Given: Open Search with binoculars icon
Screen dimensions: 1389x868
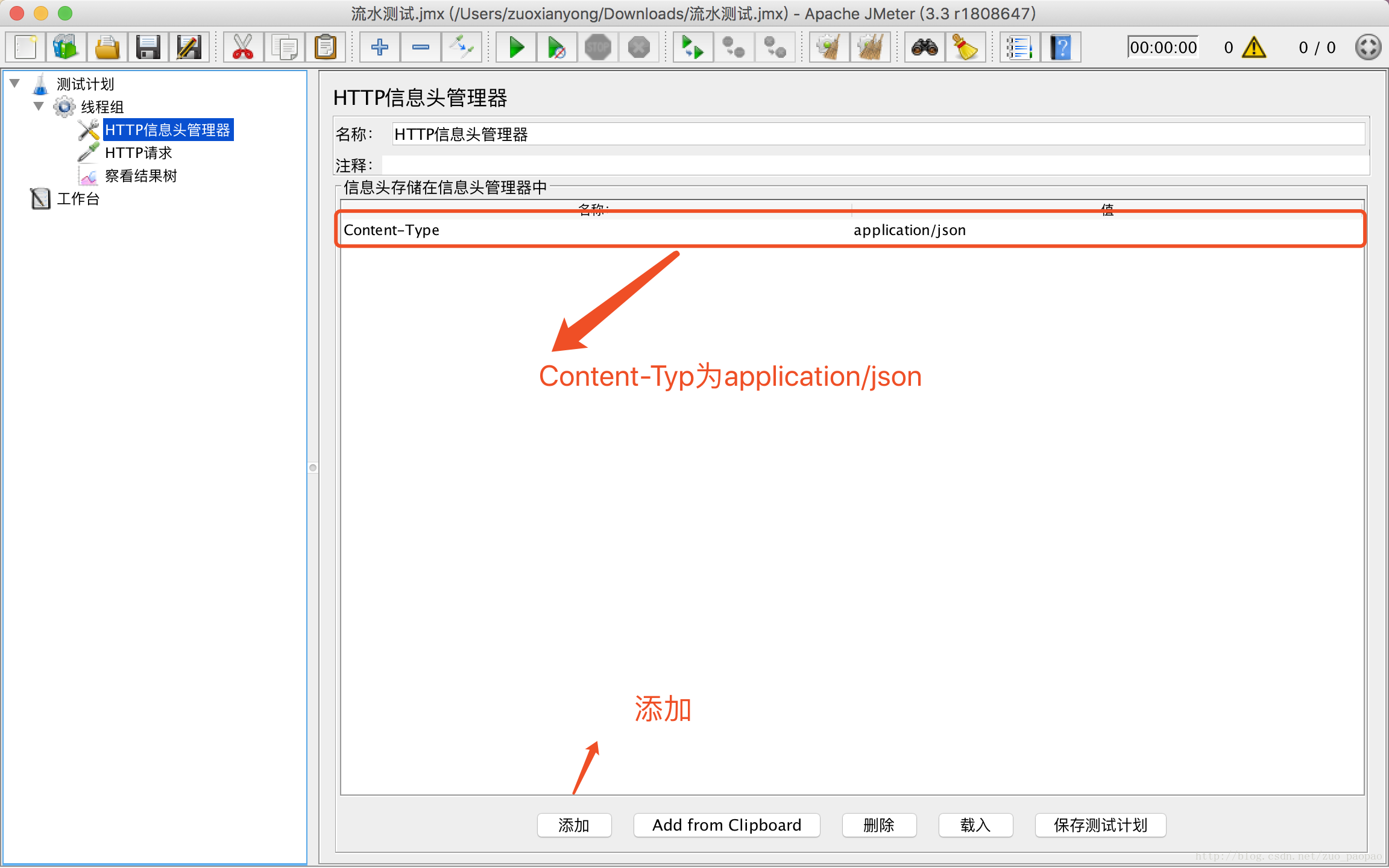Looking at the screenshot, I should [924, 47].
